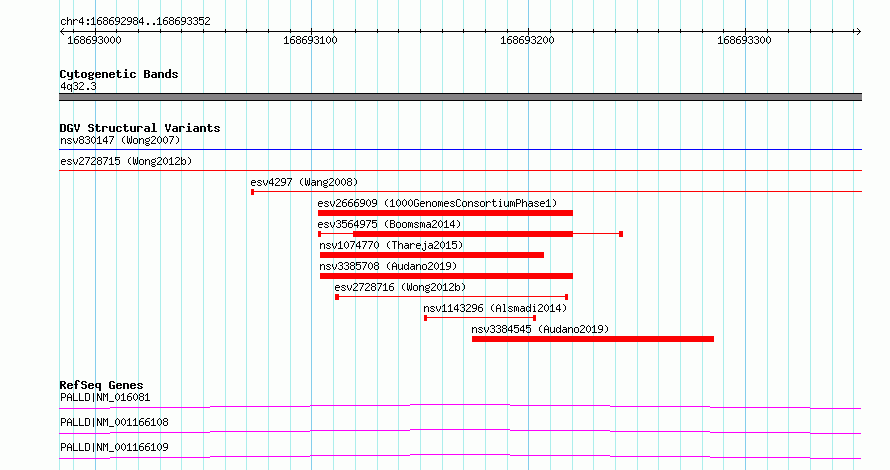Click the esv4297 (Wang2008) label
The height and width of the screenshot is (470, 890).
coord(304,182)
